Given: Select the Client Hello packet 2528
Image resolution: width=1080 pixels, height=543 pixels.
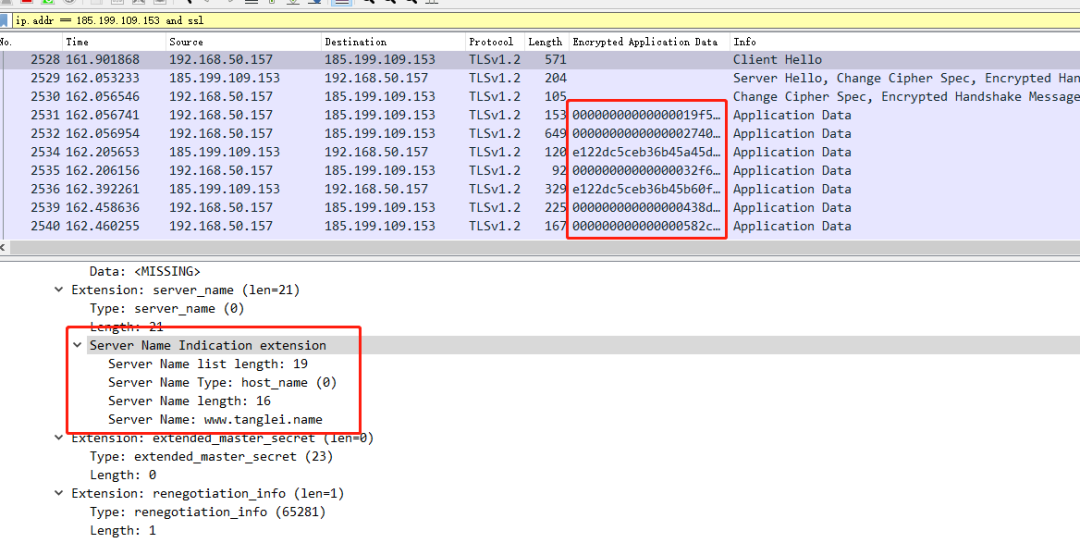Looking at the screenshot, I should [540, 60].
